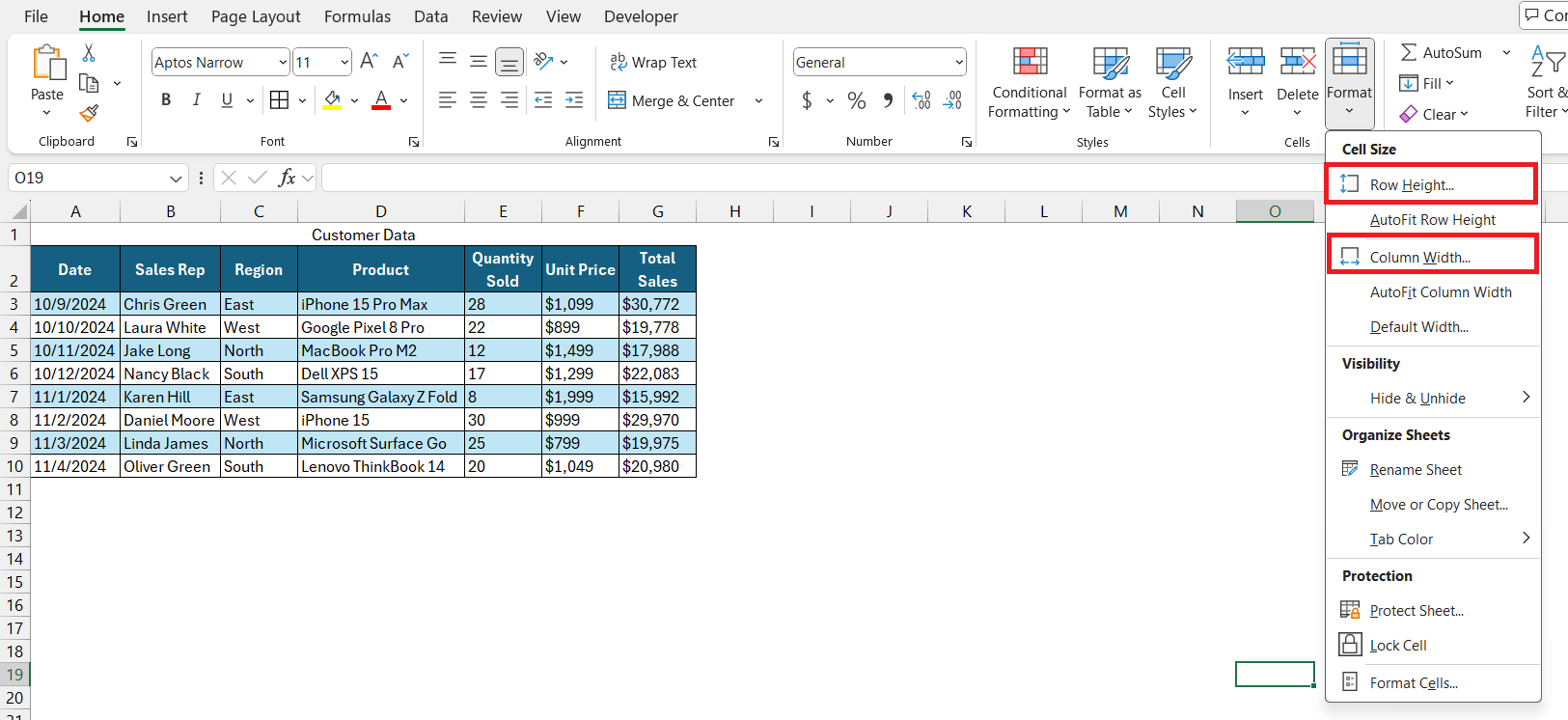Open the Clear dropdown
This screenshot has width=1568, height=720.
point(1434,114)
